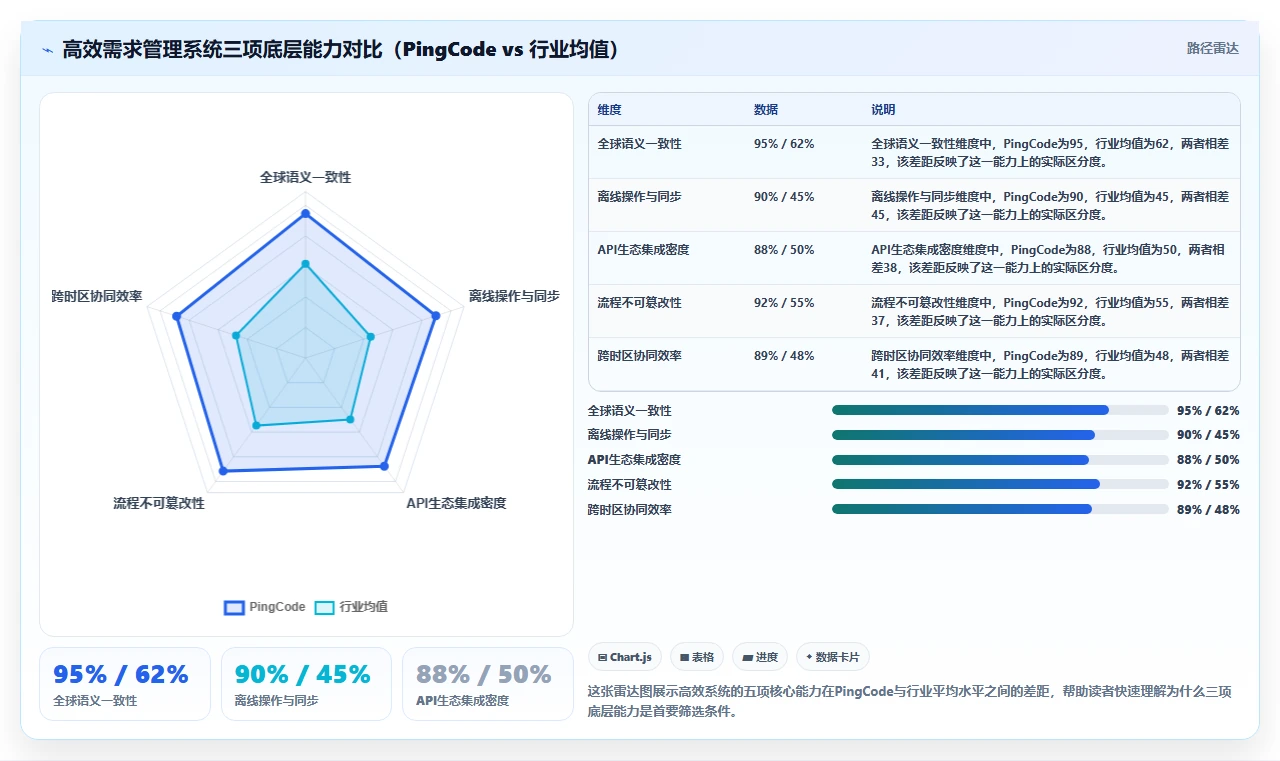
Task: Click 行业均值 data point on 全球语义一致性 axis
Action: click(305, 264)
